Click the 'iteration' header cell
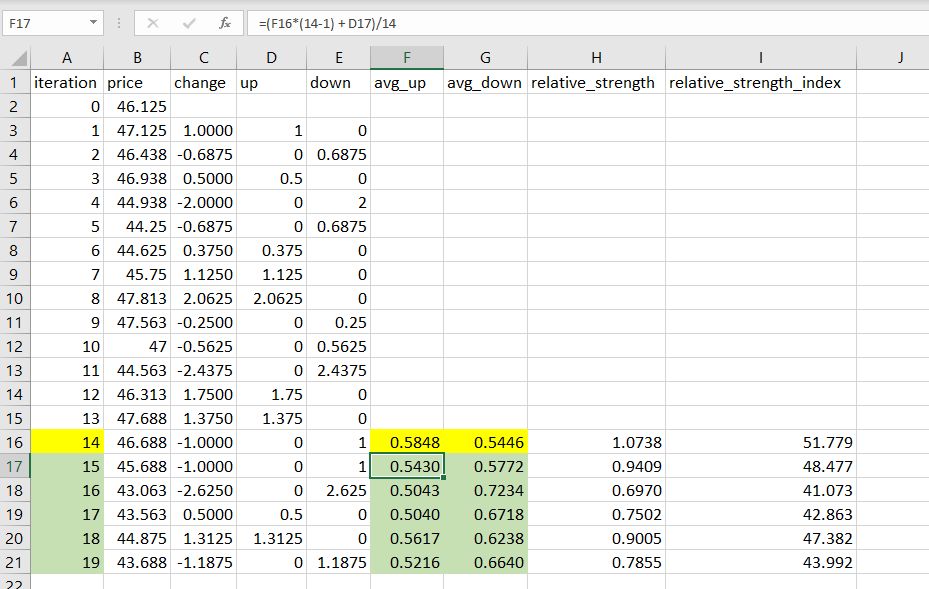The image size is (929, 589). [x=67, y=82]
